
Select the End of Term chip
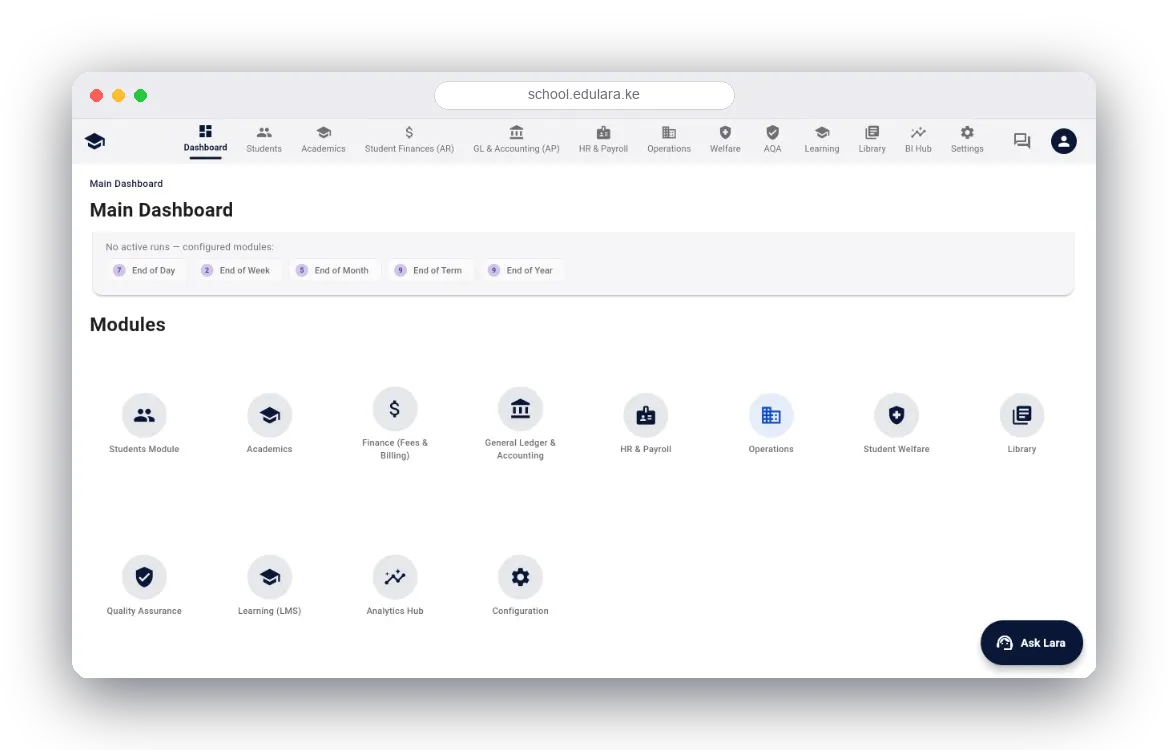click(x=429, y=270)
